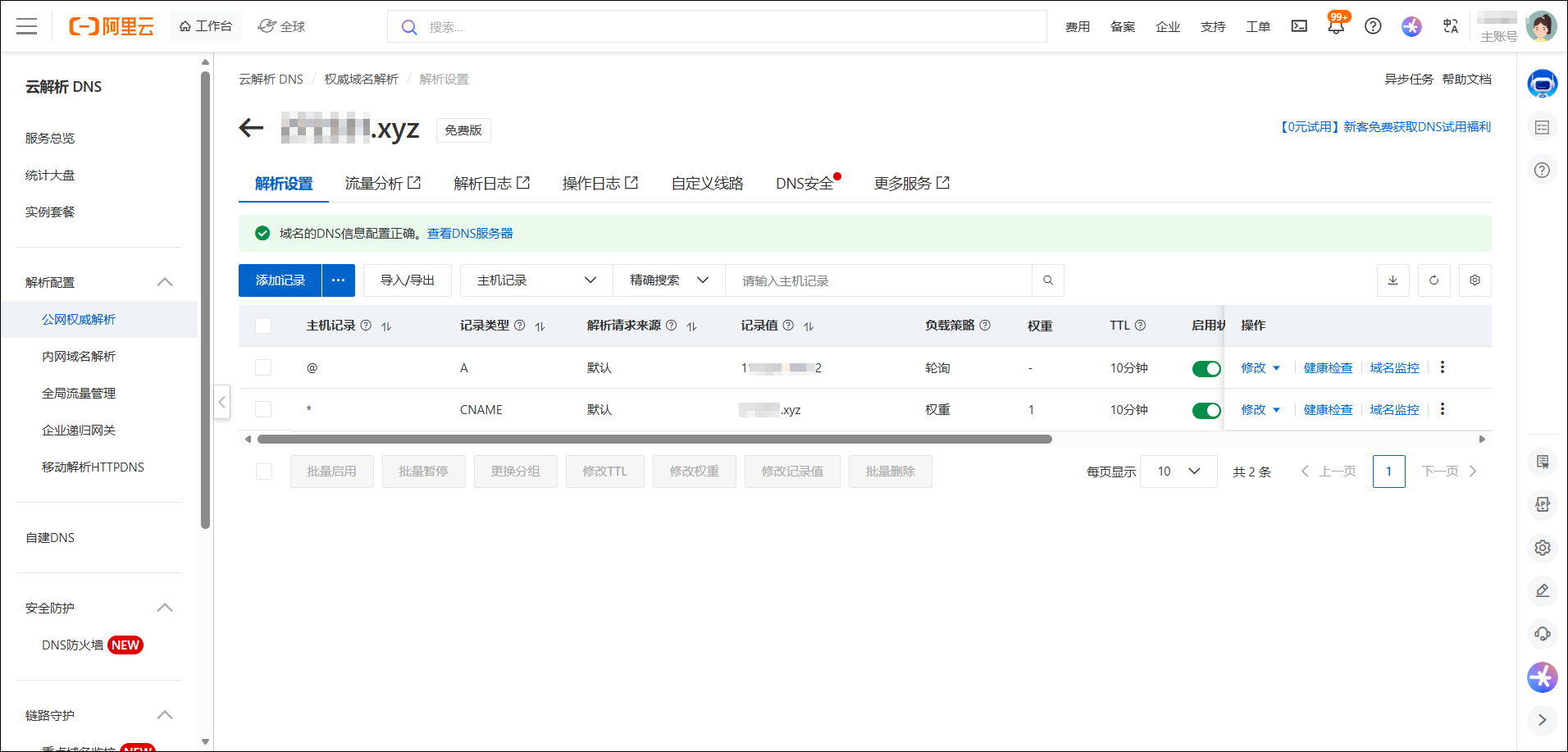
Task: Click the download records icon
Action: (x=1393, y=280)
